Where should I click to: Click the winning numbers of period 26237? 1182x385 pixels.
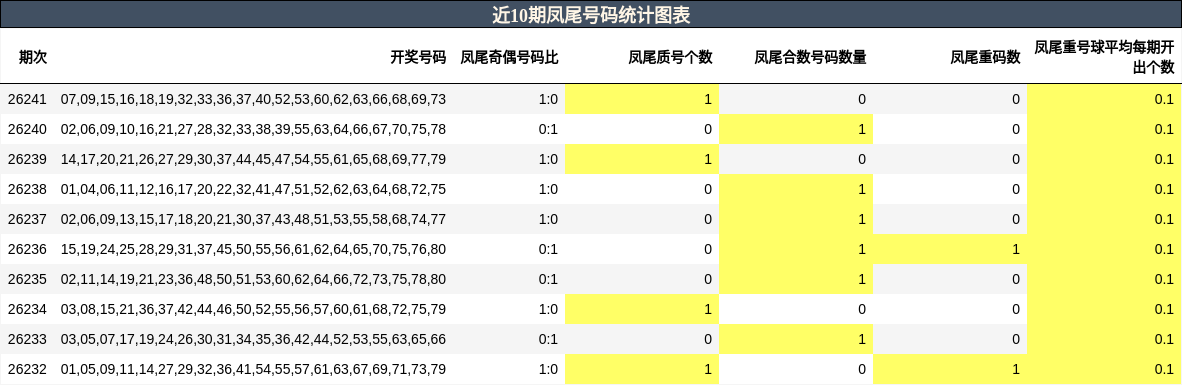tap(253, 219)
